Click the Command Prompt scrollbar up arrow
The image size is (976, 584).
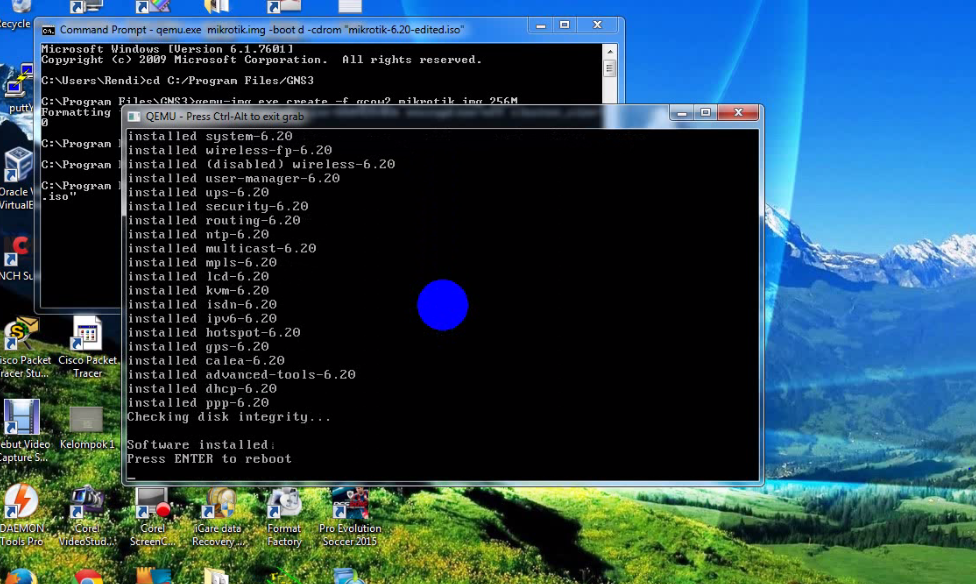pos(609,52)
